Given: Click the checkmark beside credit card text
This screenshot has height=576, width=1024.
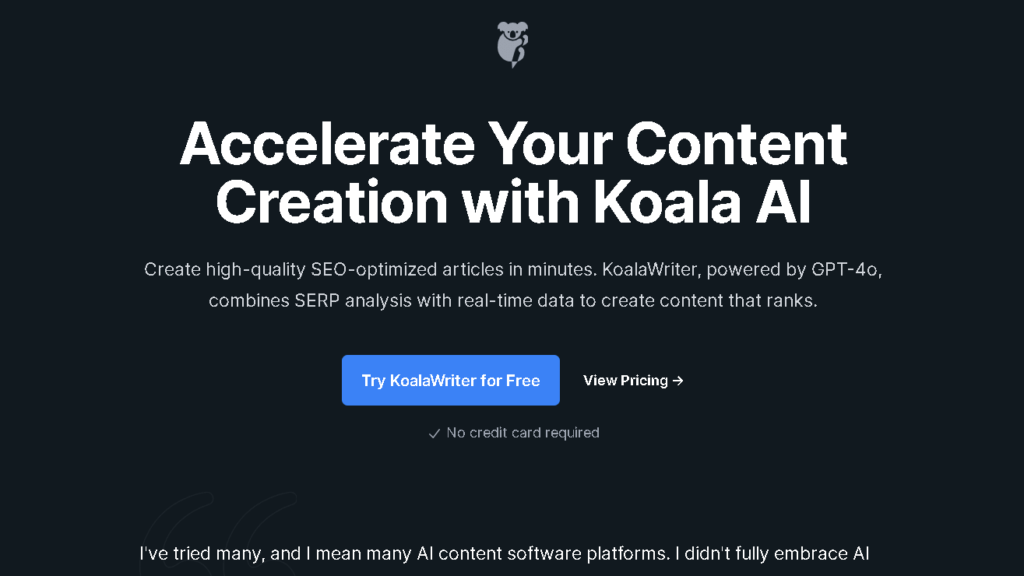Looking at the screenshot, I should [x=433, y=432].
